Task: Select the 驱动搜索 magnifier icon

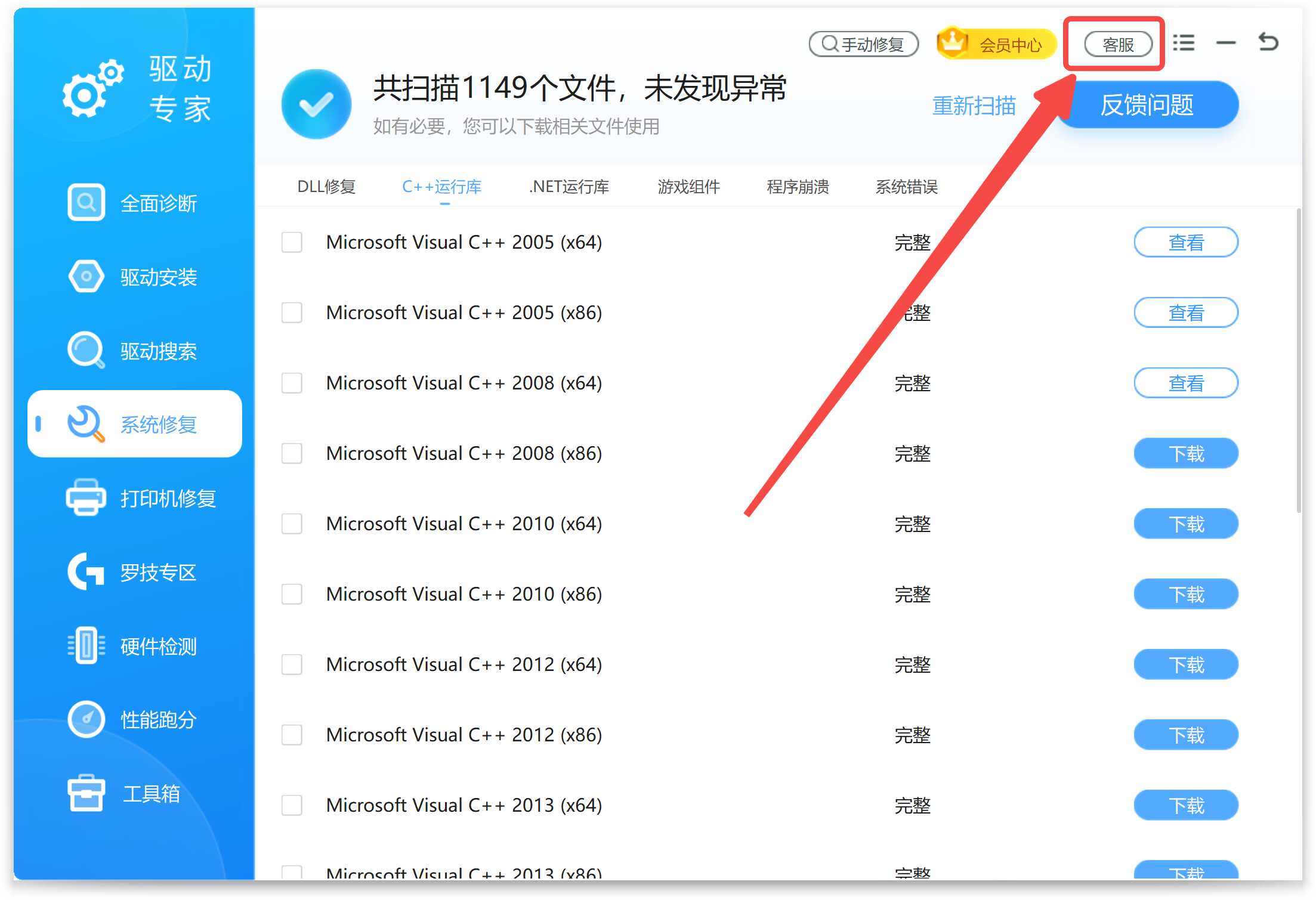Action: (86, 350)
